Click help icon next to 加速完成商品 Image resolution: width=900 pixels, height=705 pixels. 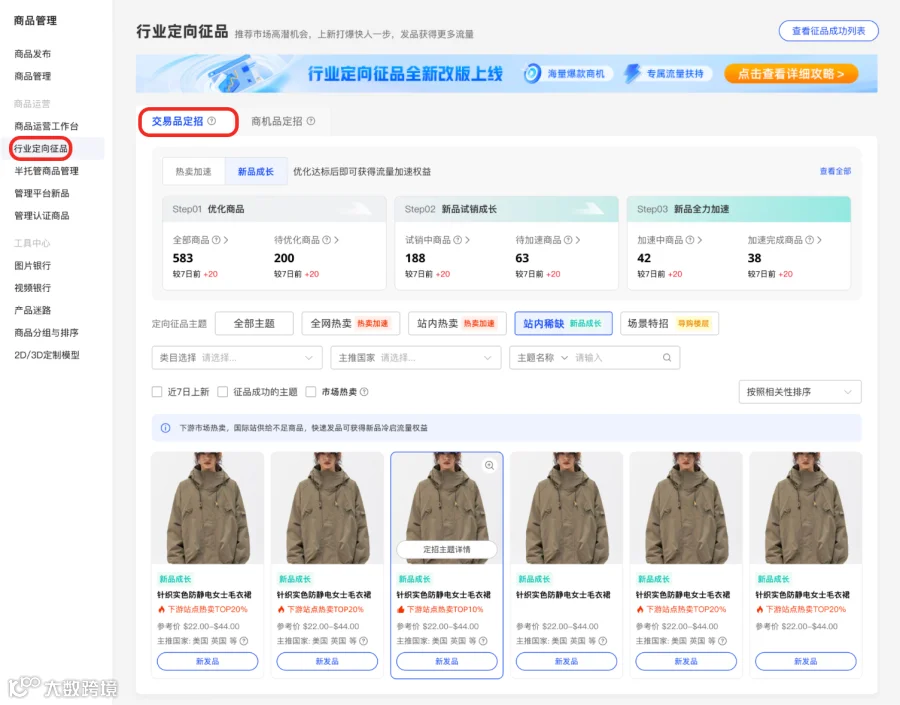tap(809, 240)
